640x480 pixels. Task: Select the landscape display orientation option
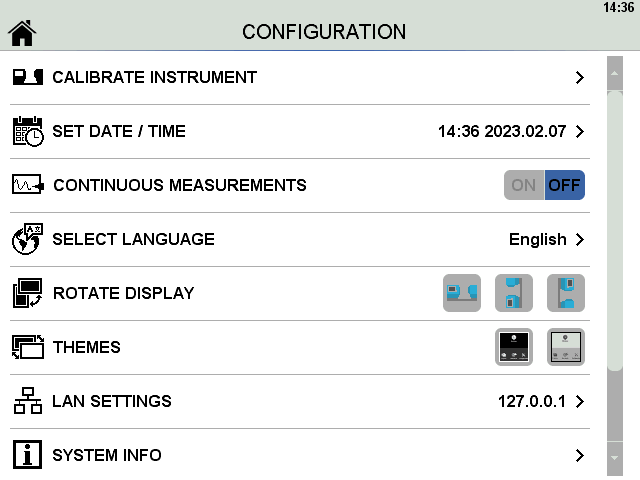tap(462, 293)
